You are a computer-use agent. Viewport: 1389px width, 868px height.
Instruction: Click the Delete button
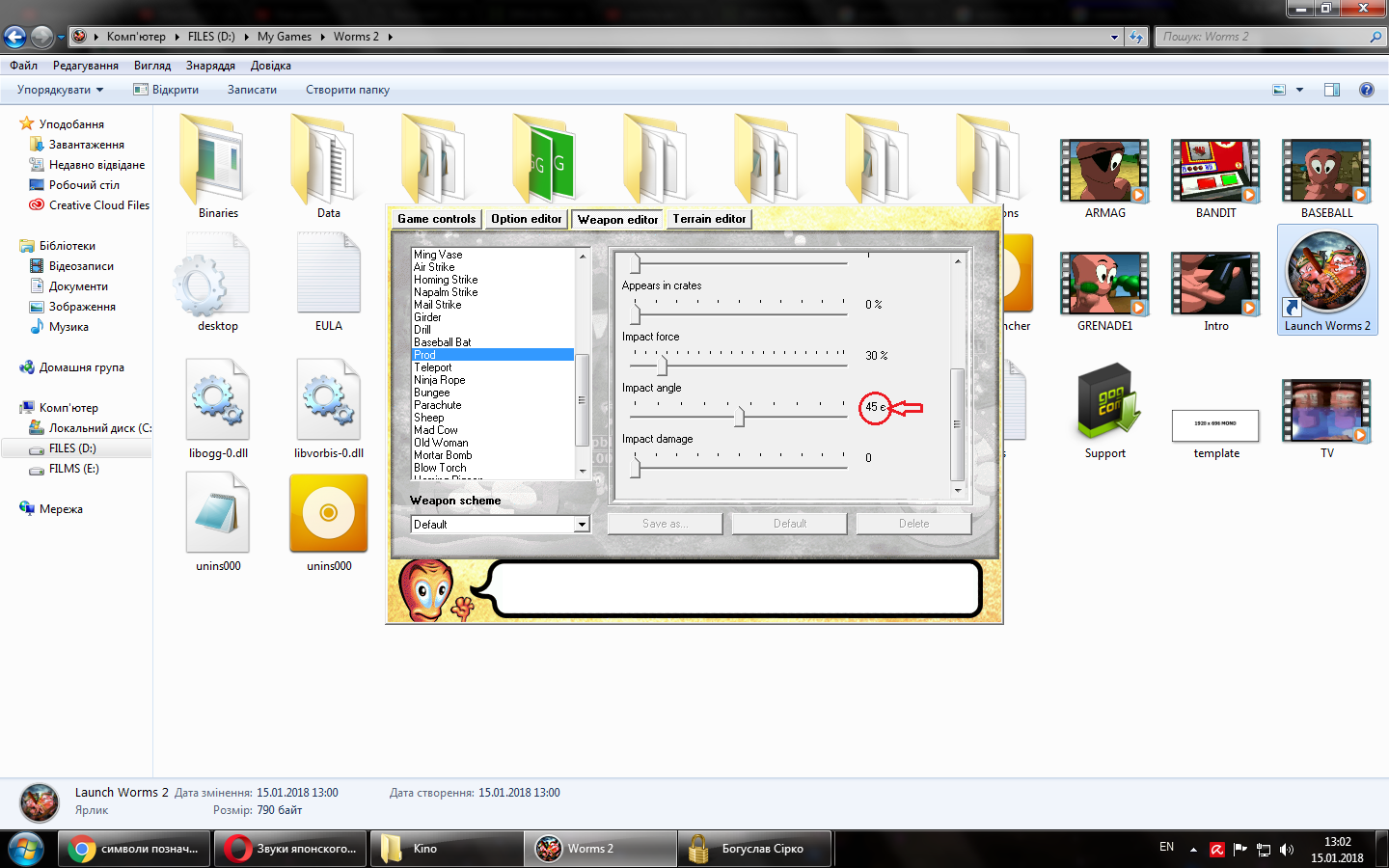point(913,524)
